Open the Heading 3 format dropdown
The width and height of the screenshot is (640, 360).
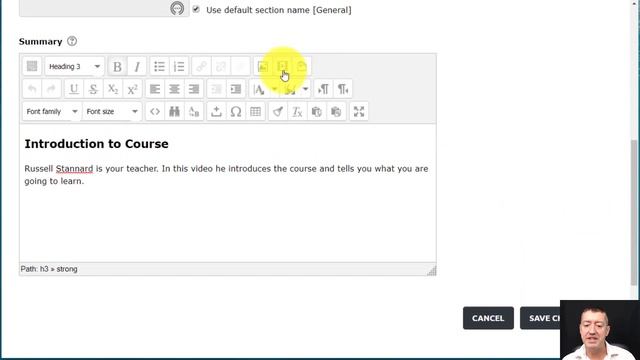coord(74,66)
